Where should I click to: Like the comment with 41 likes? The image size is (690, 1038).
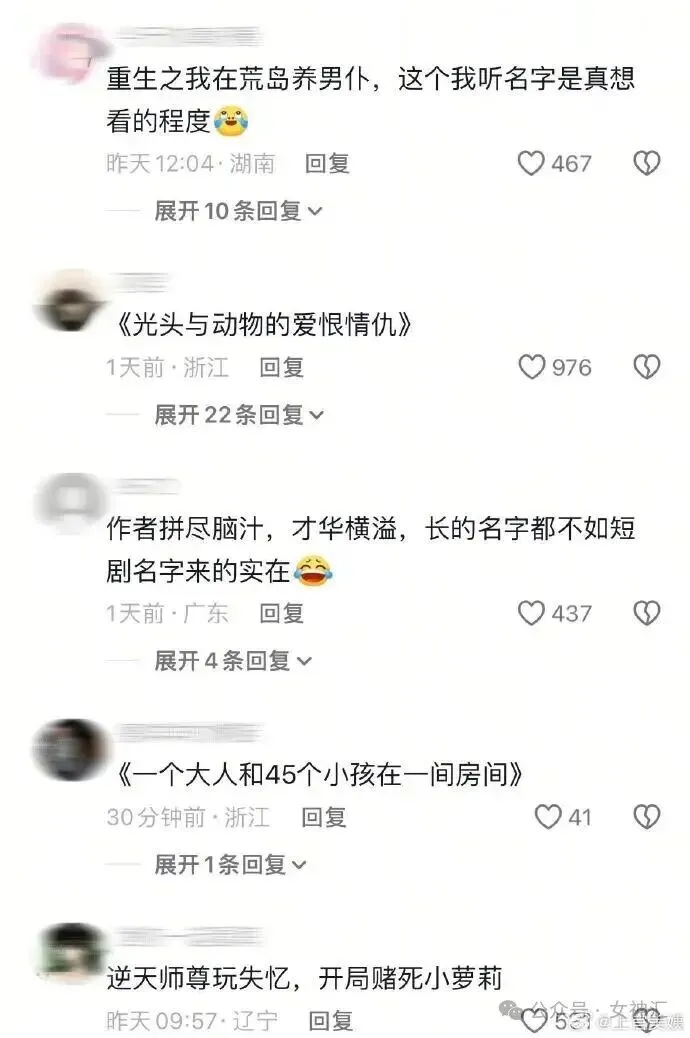pyautogui.click(x=548, y=817)
